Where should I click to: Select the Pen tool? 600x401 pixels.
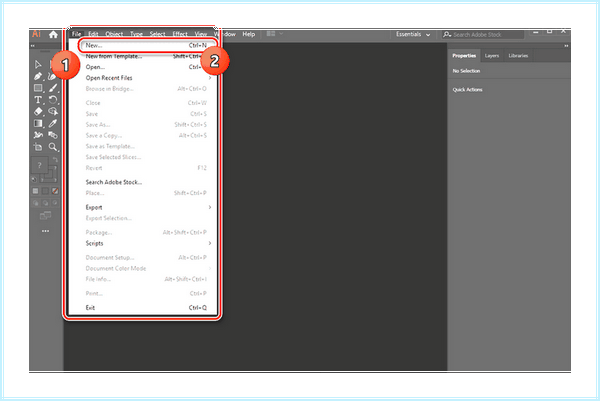[x=38, y=76]
